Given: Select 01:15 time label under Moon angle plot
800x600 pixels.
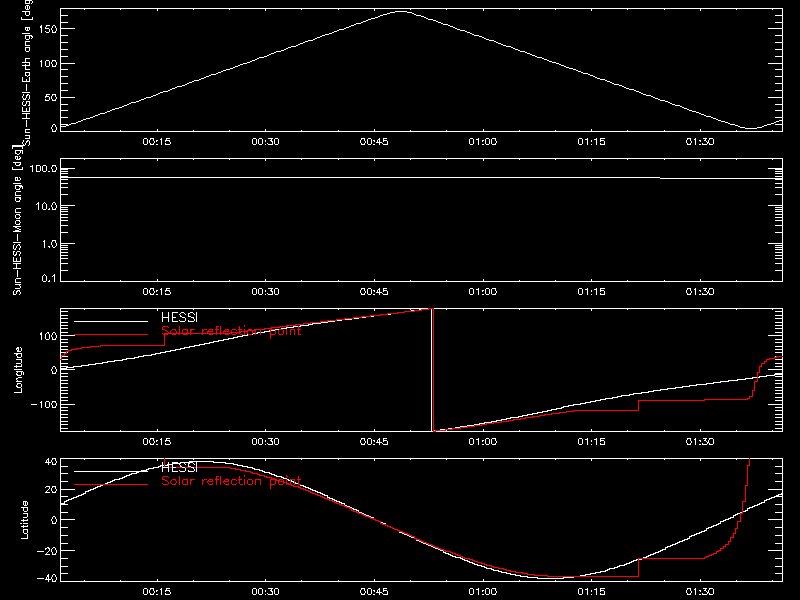Looking at the screenshot, I should (591, 292).
